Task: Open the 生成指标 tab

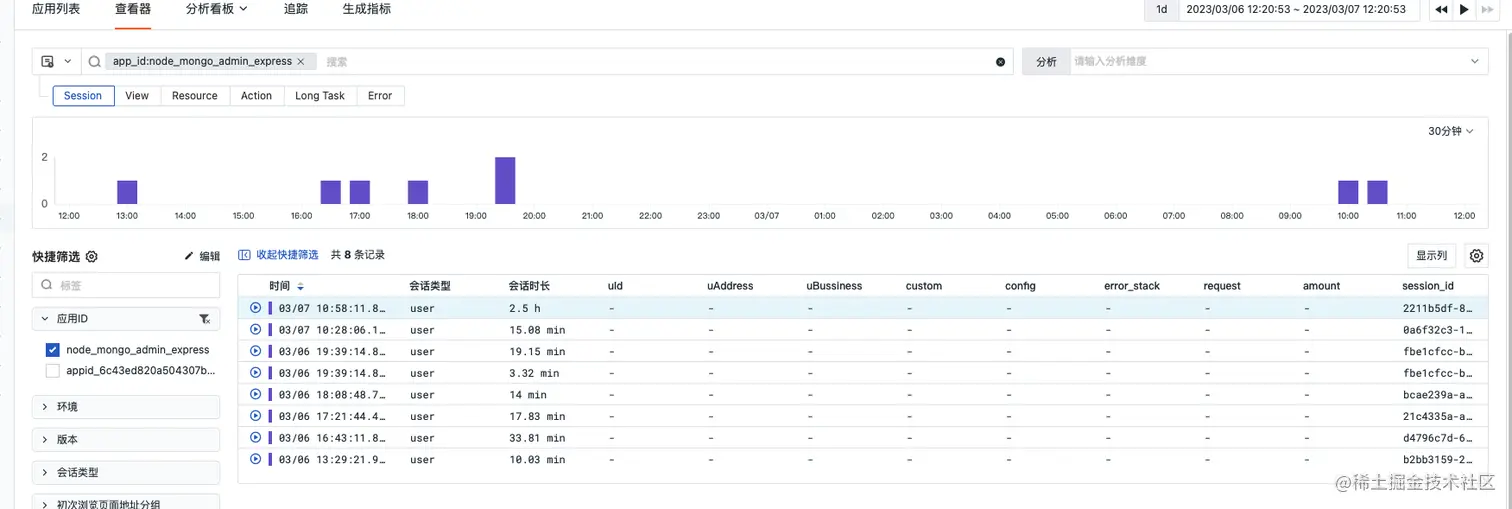Action: coord(367,9)
